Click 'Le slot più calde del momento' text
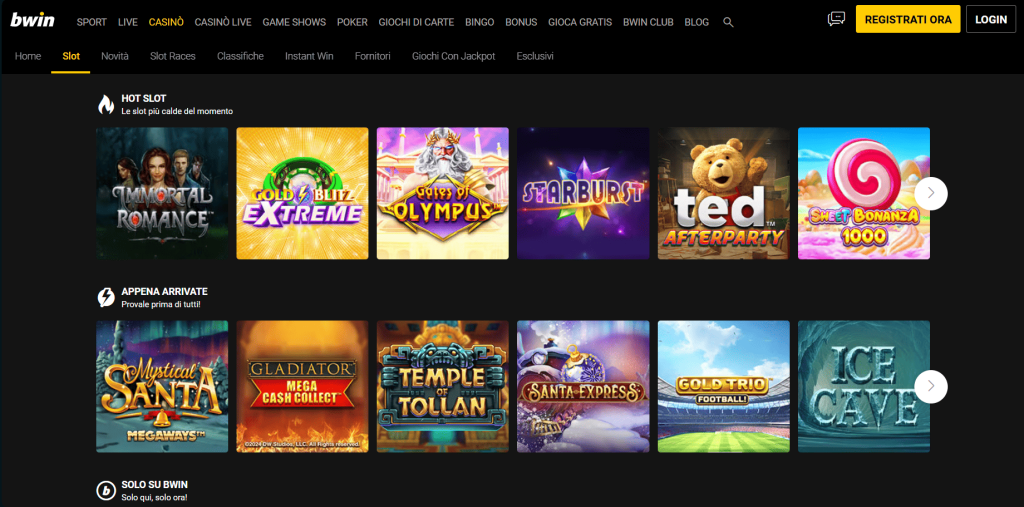 pos(177,112)
